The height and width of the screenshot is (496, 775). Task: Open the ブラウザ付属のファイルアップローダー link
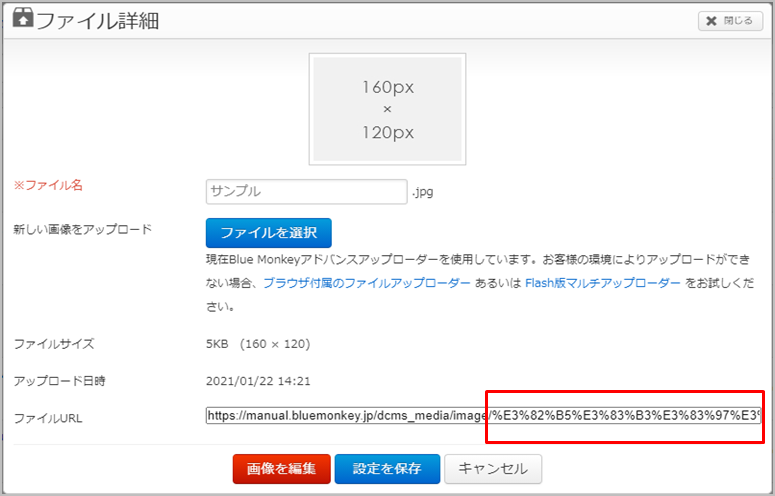pos(366,283)
